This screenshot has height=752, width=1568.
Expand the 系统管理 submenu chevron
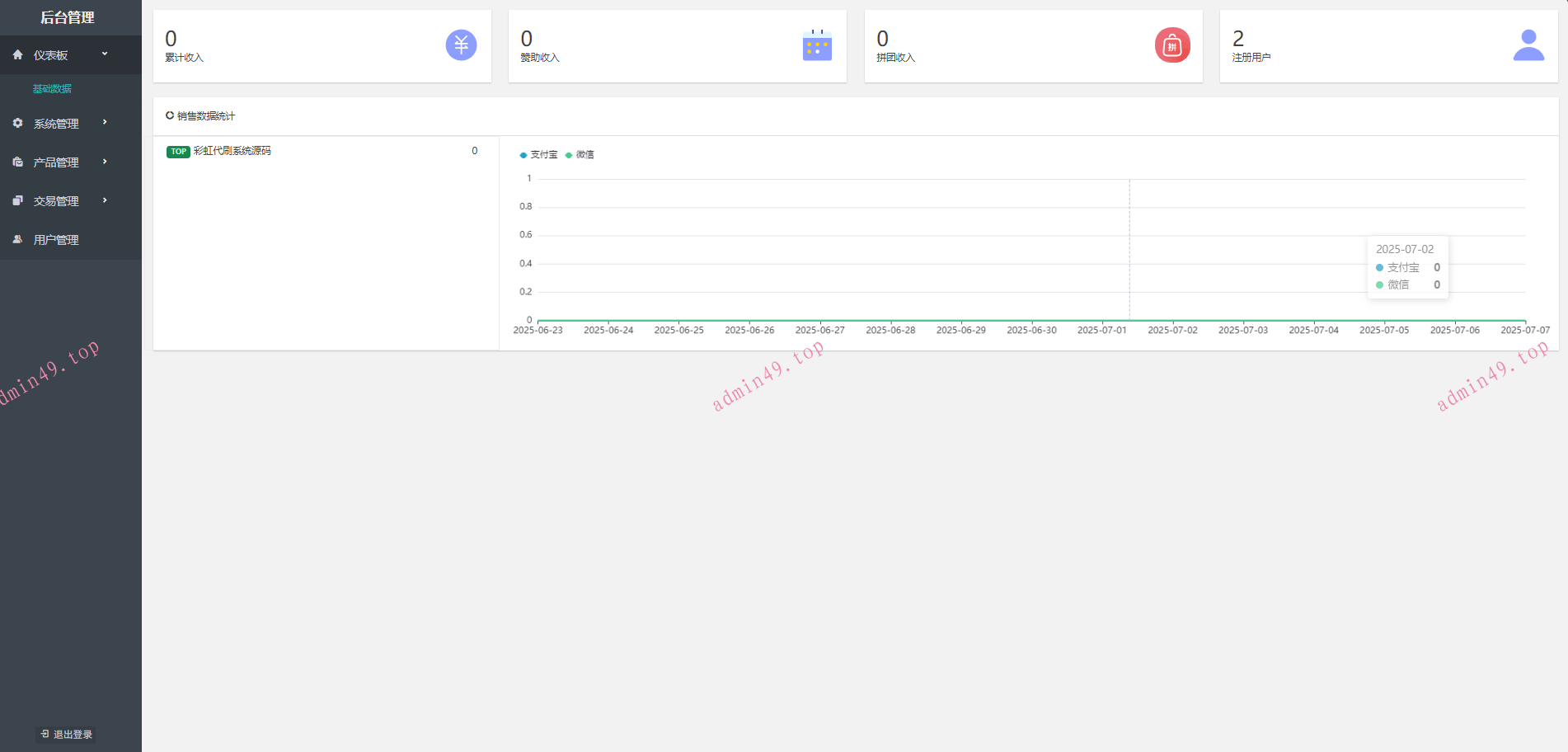105,122
